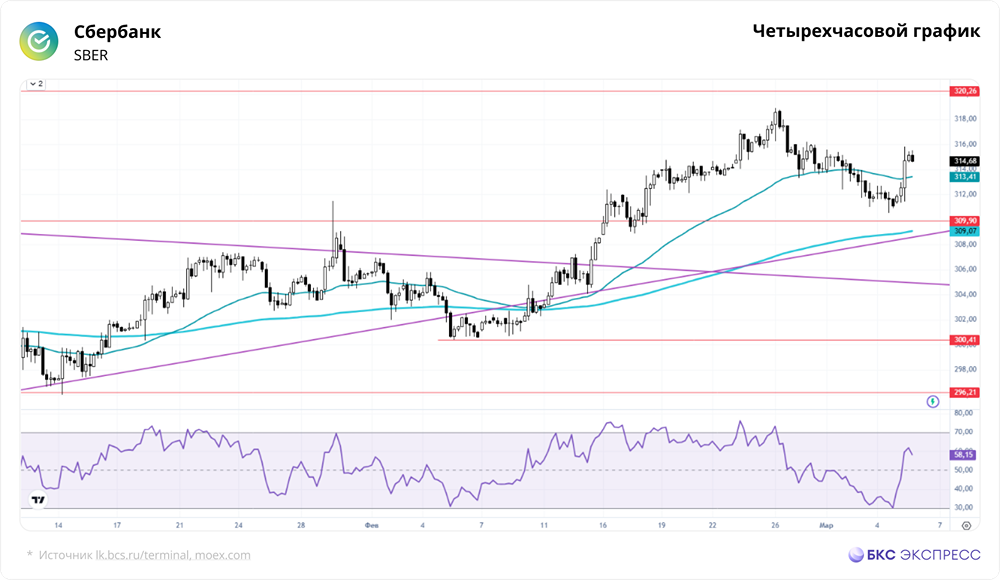
Task: Click the 70,00 RSI axis tick
Action: [964, 432]
